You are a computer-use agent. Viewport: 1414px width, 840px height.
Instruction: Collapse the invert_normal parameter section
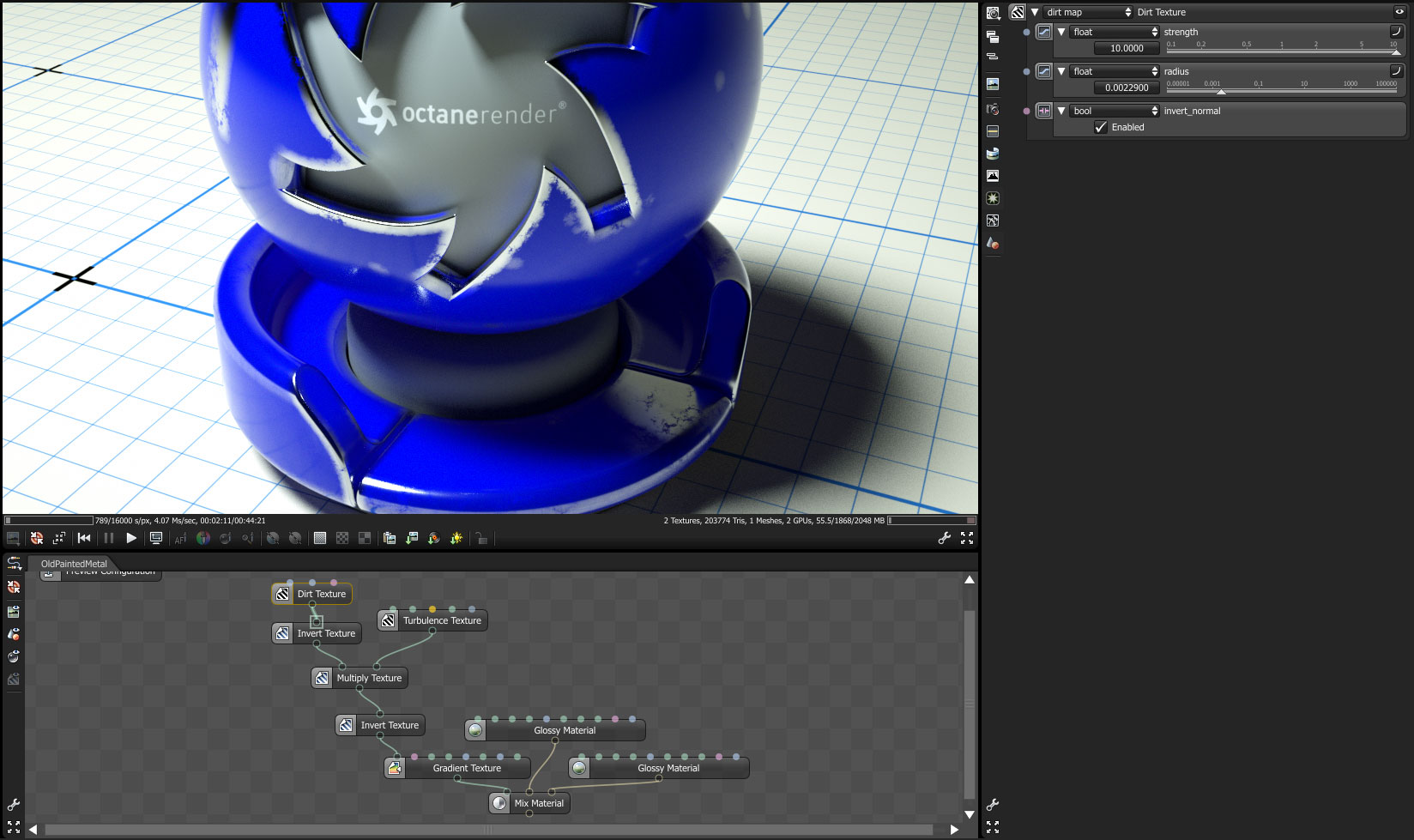(1061, 111)
